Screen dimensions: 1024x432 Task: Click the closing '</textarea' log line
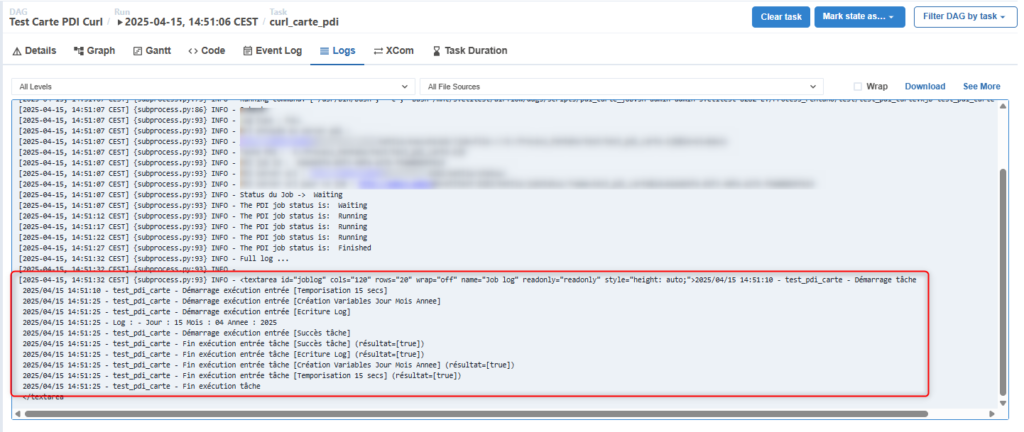42,397
